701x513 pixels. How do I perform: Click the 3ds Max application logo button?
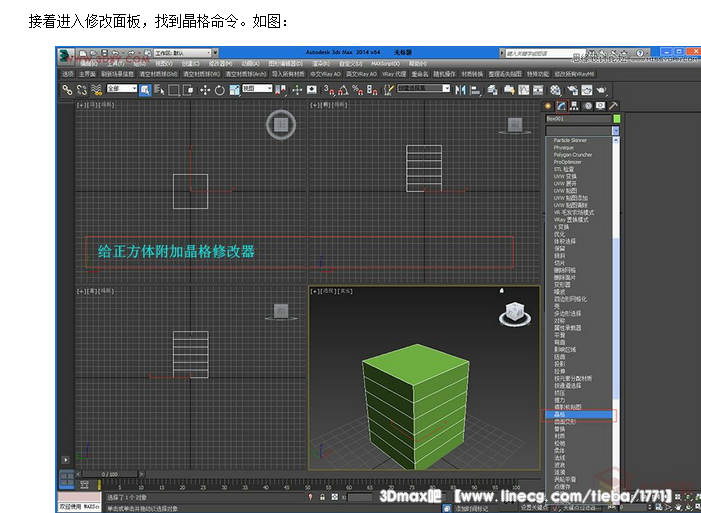66,56
